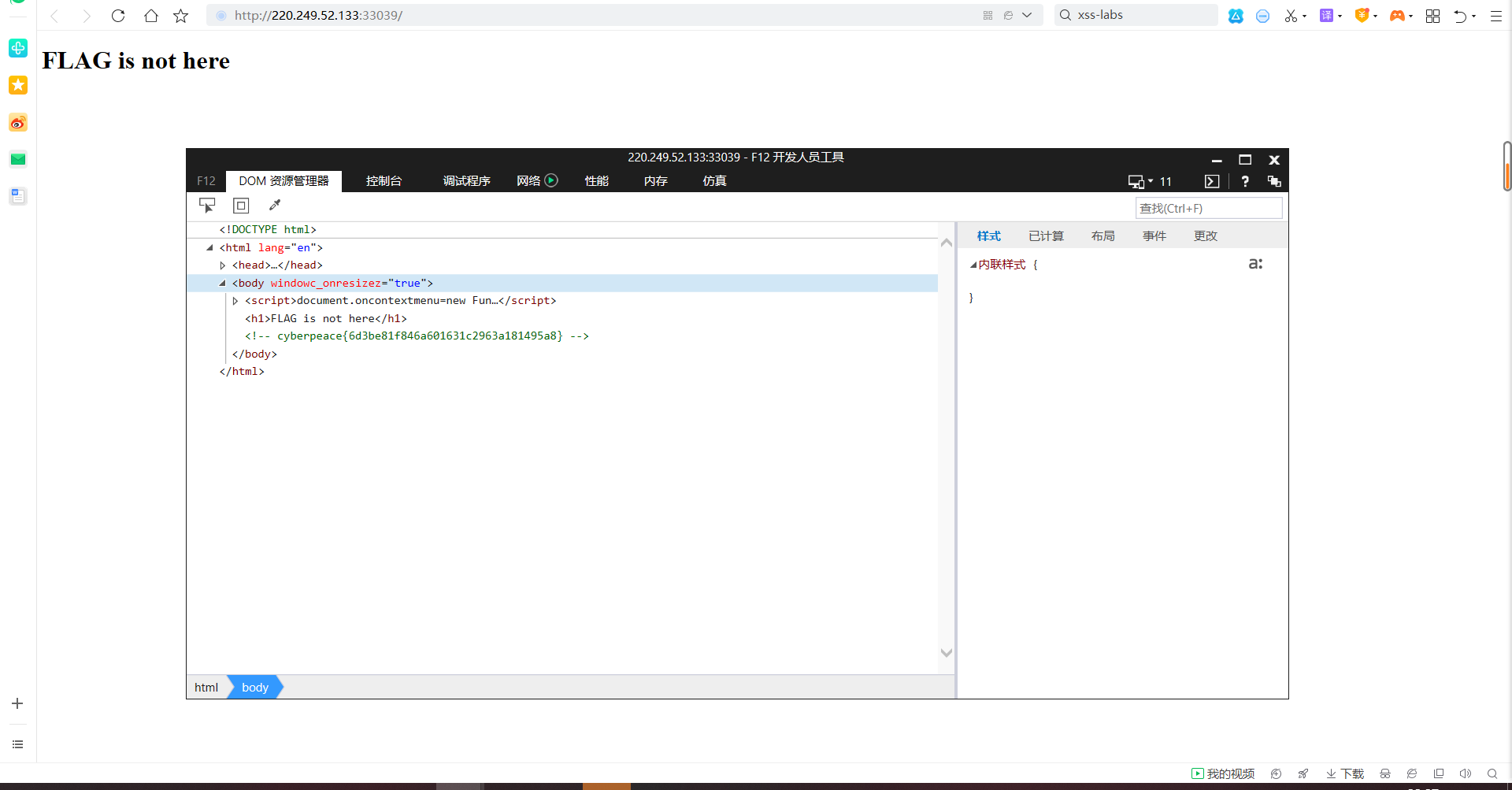Viewport: 1512px width, 790px height.
Task: Start network capture with the green play icon
Action: click(x=551, y=180)
